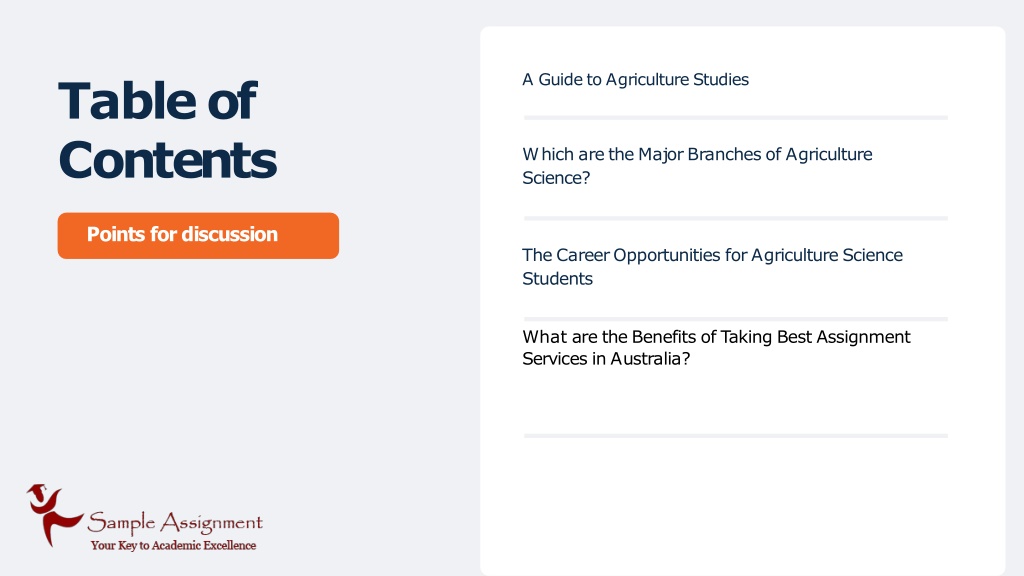Click the red Sample Assignment figure logo
The height and width of the screenshot is (576, 1024).
tap(54, 515)
